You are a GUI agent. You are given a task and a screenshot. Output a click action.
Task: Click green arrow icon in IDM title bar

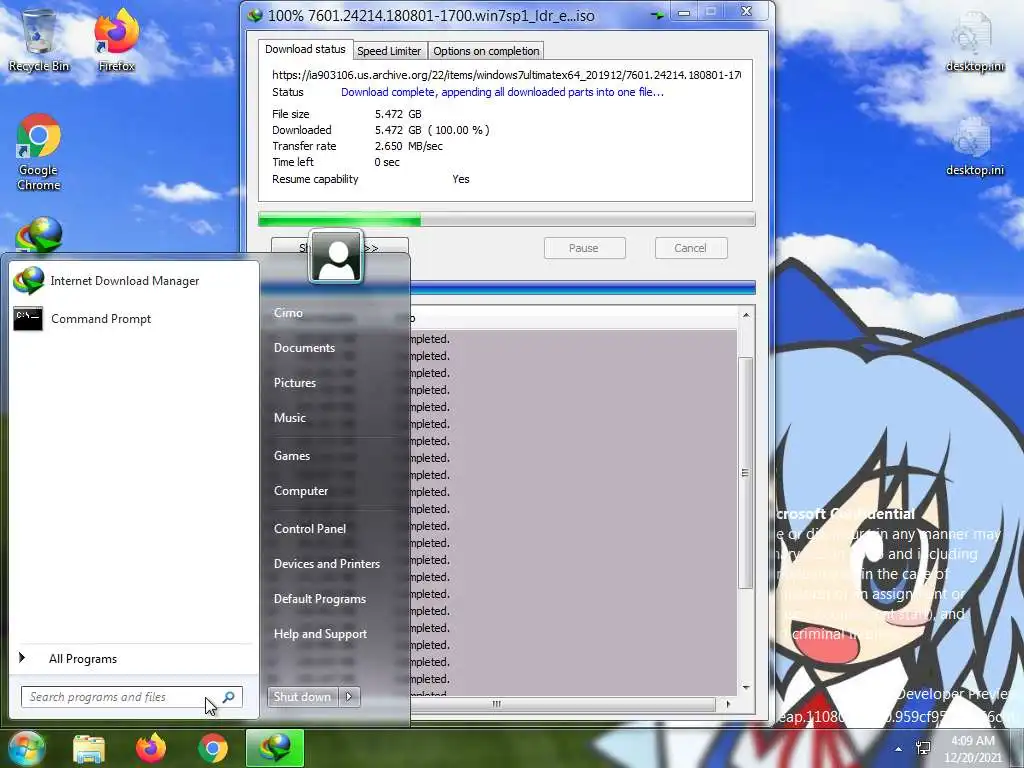pyautogui.click(x=657, y=14)
